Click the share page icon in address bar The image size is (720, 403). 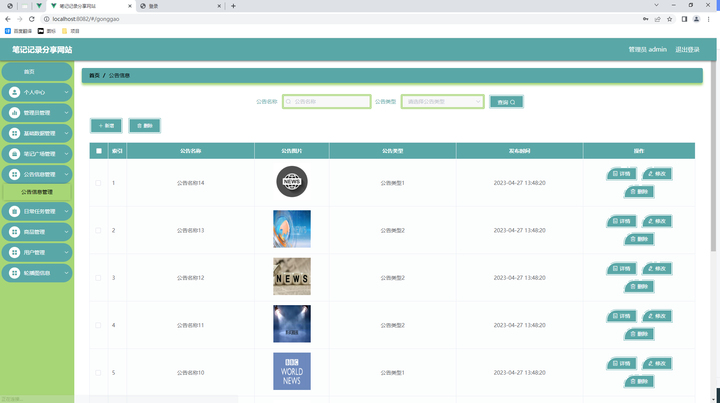coord(658,19)
